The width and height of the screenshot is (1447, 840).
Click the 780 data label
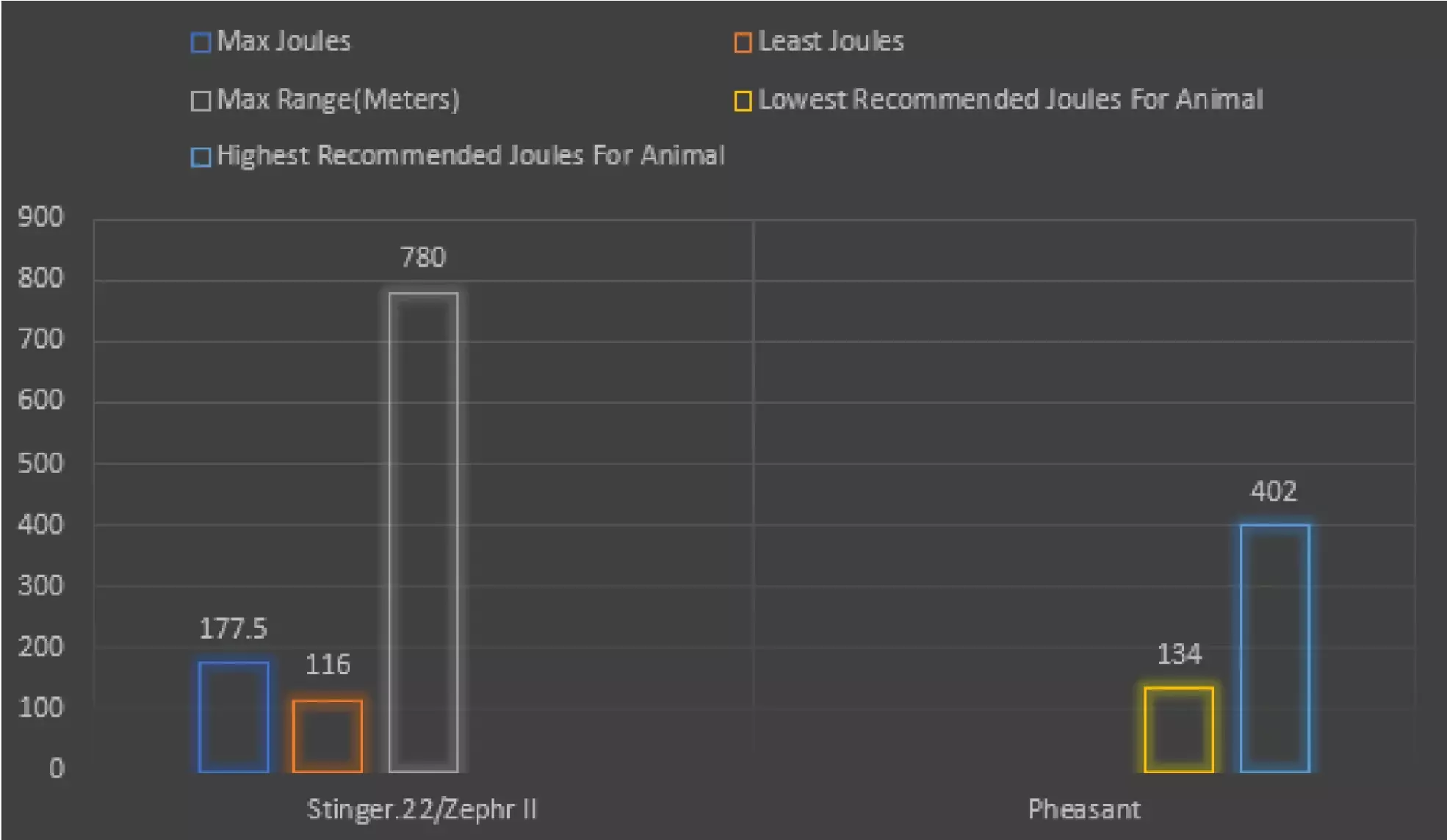coord(423,258)
